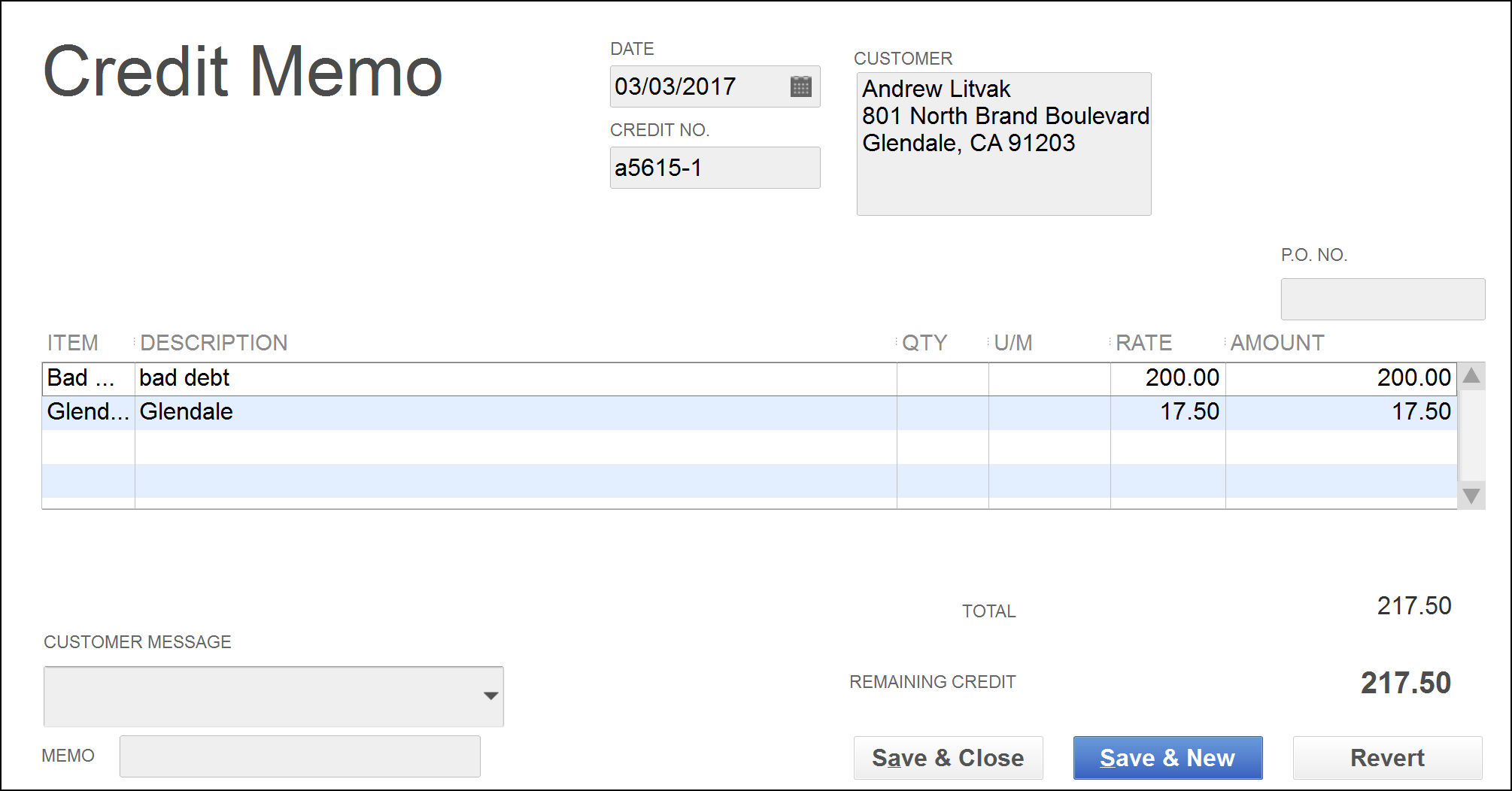Click Save & New button
This screenshot has width=1512, height=791.
pos(1167,758)
